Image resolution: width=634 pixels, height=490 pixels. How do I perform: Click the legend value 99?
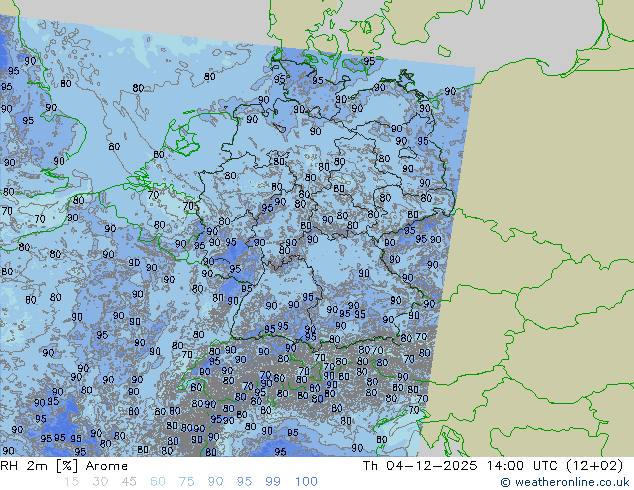(x=273, y=482)
